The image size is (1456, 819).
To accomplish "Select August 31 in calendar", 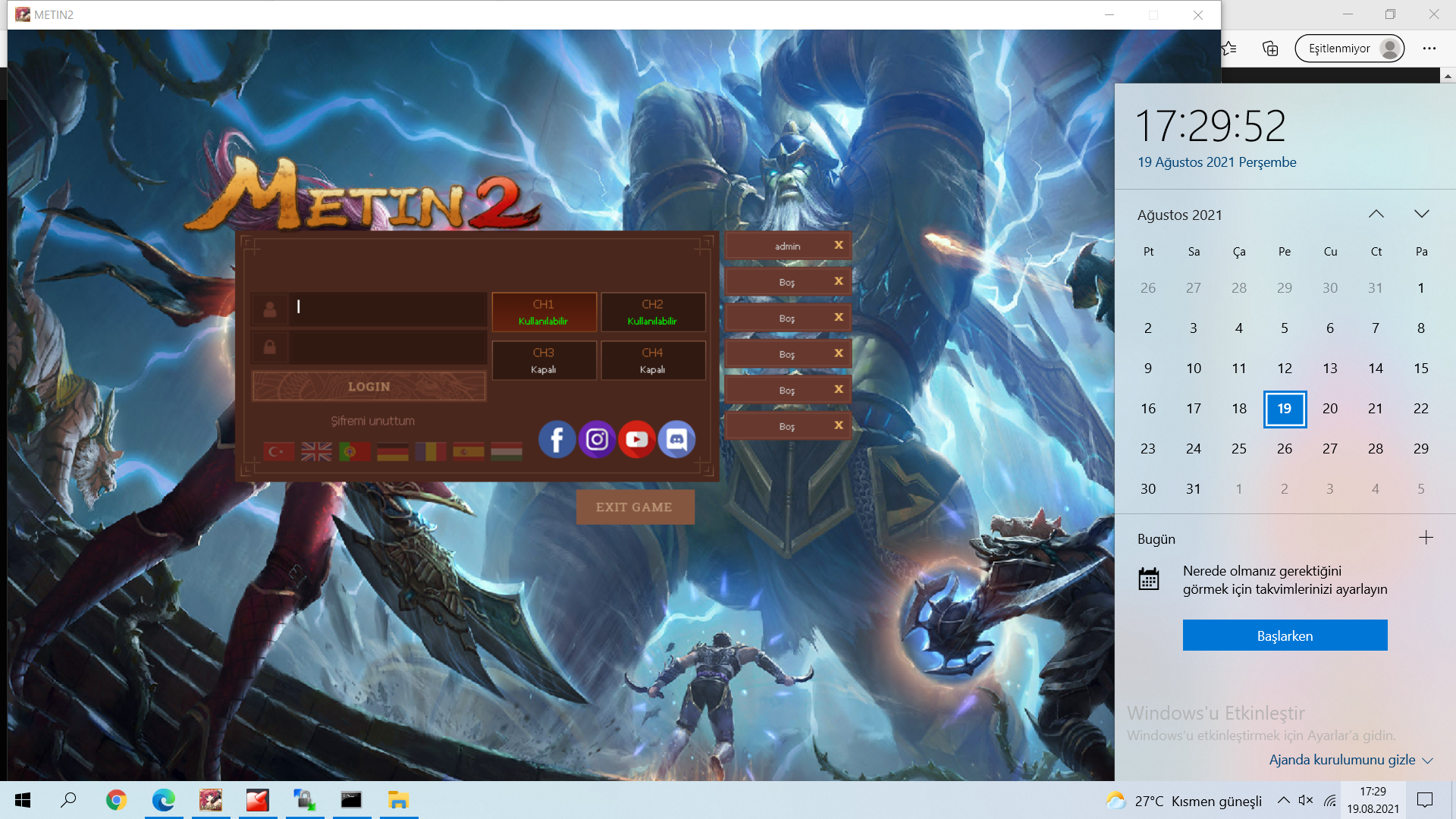I will click(x=1194, y=489).
